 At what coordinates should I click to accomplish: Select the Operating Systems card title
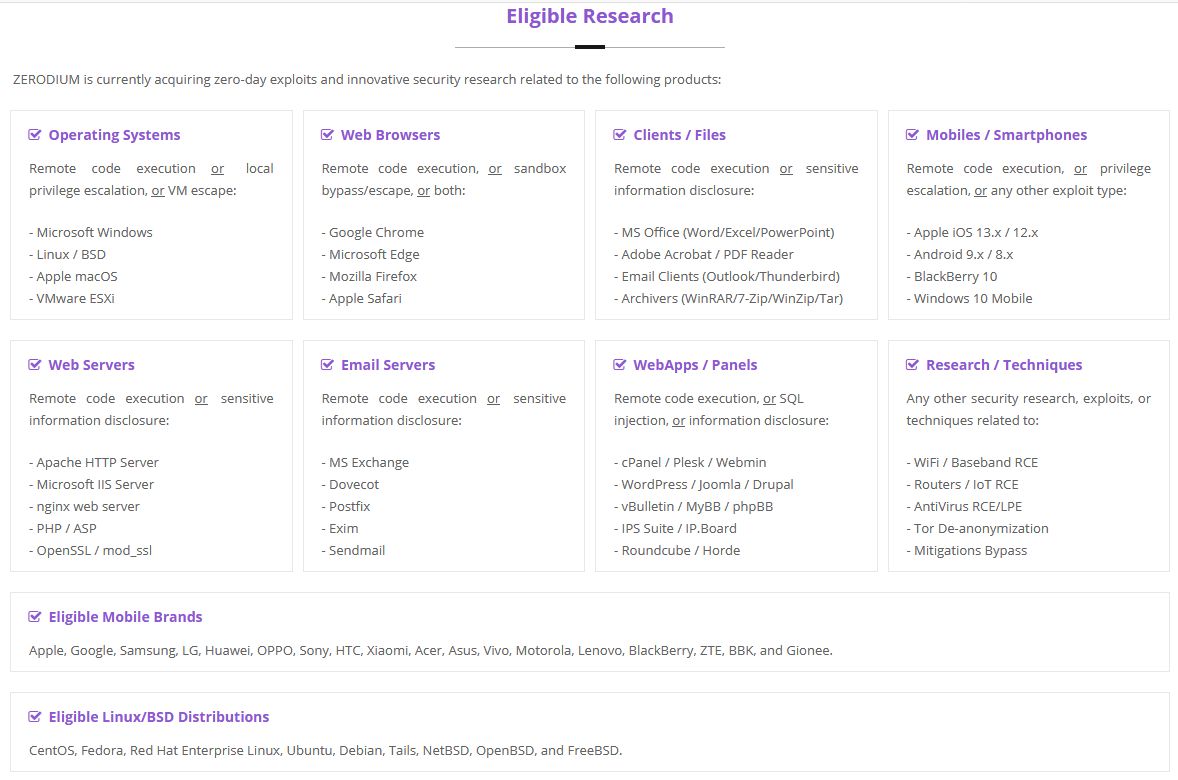point(114,135)
